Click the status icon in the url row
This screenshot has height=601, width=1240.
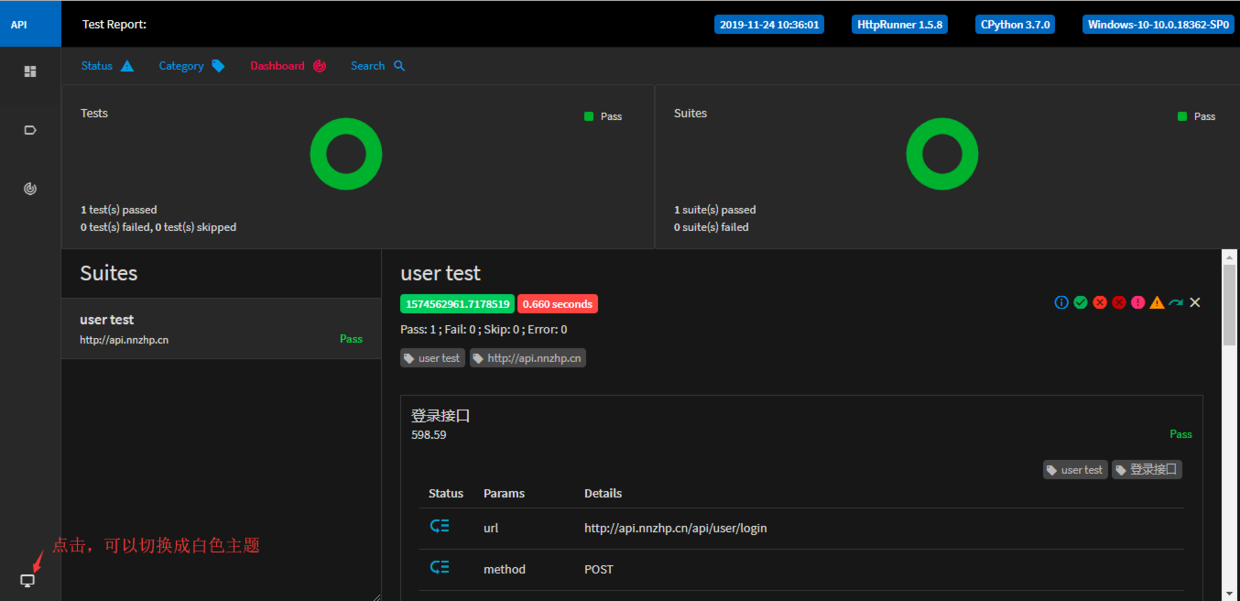click(440, 526)
